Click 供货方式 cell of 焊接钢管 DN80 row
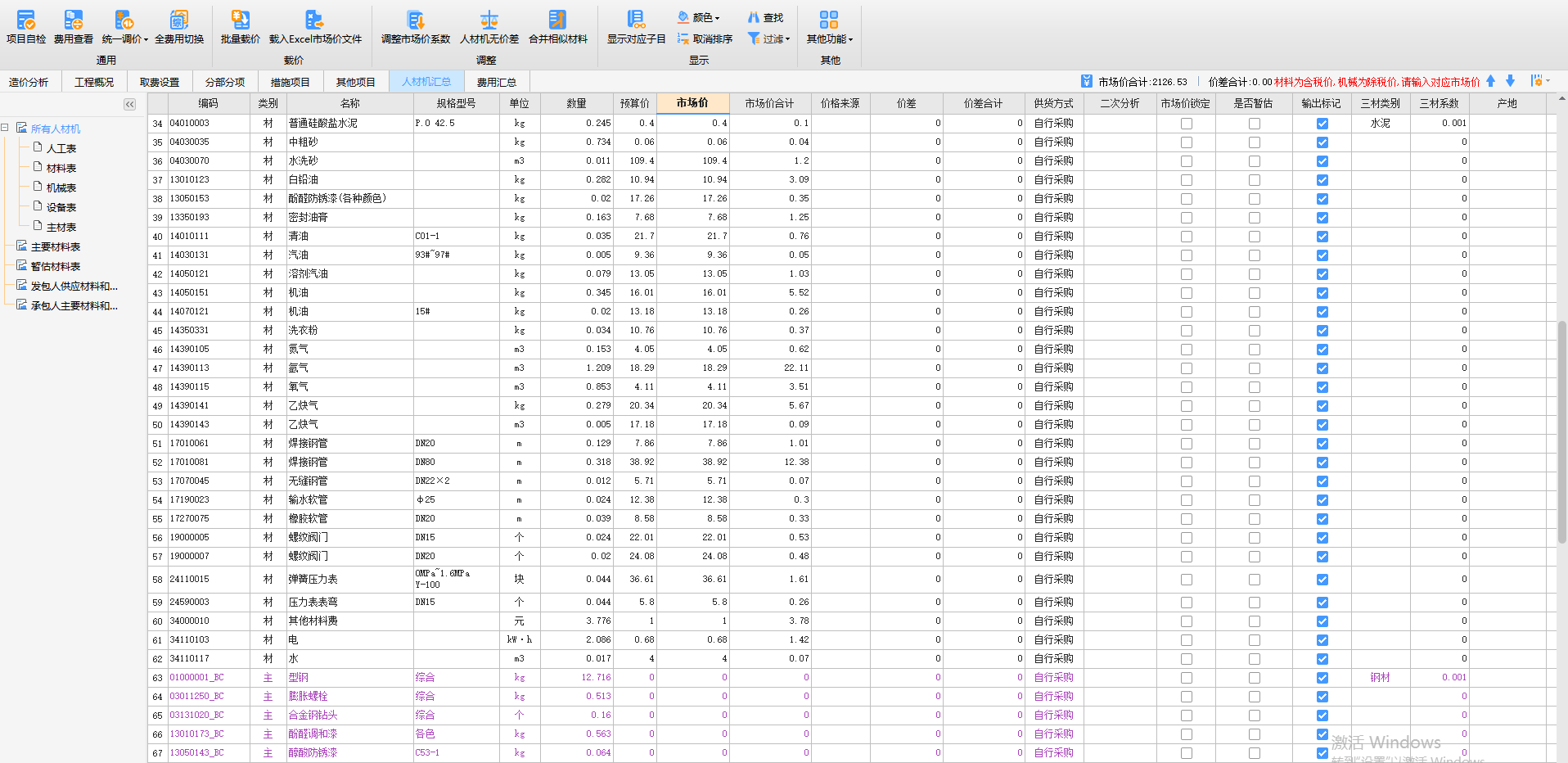Screen dimensions: 1568x763 coord(1053,463)
